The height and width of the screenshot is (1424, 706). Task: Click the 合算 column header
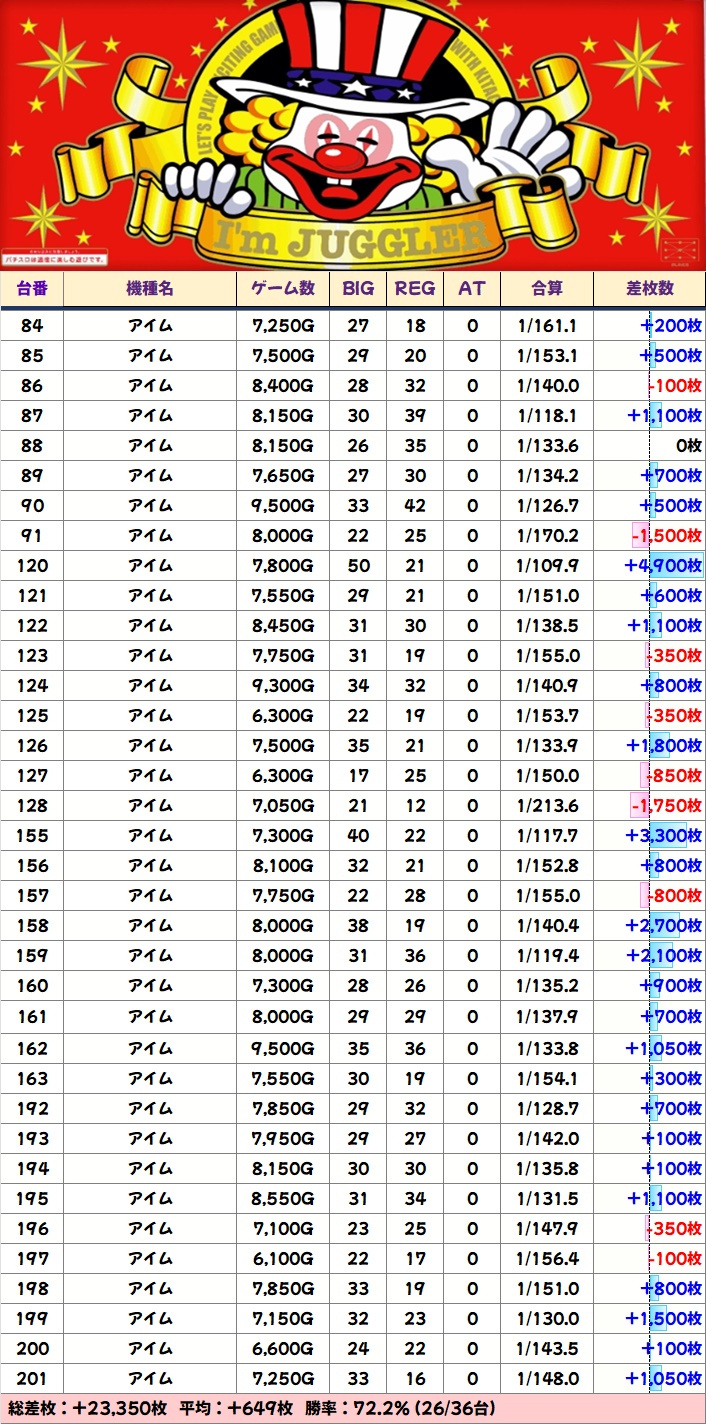[547, 288]
